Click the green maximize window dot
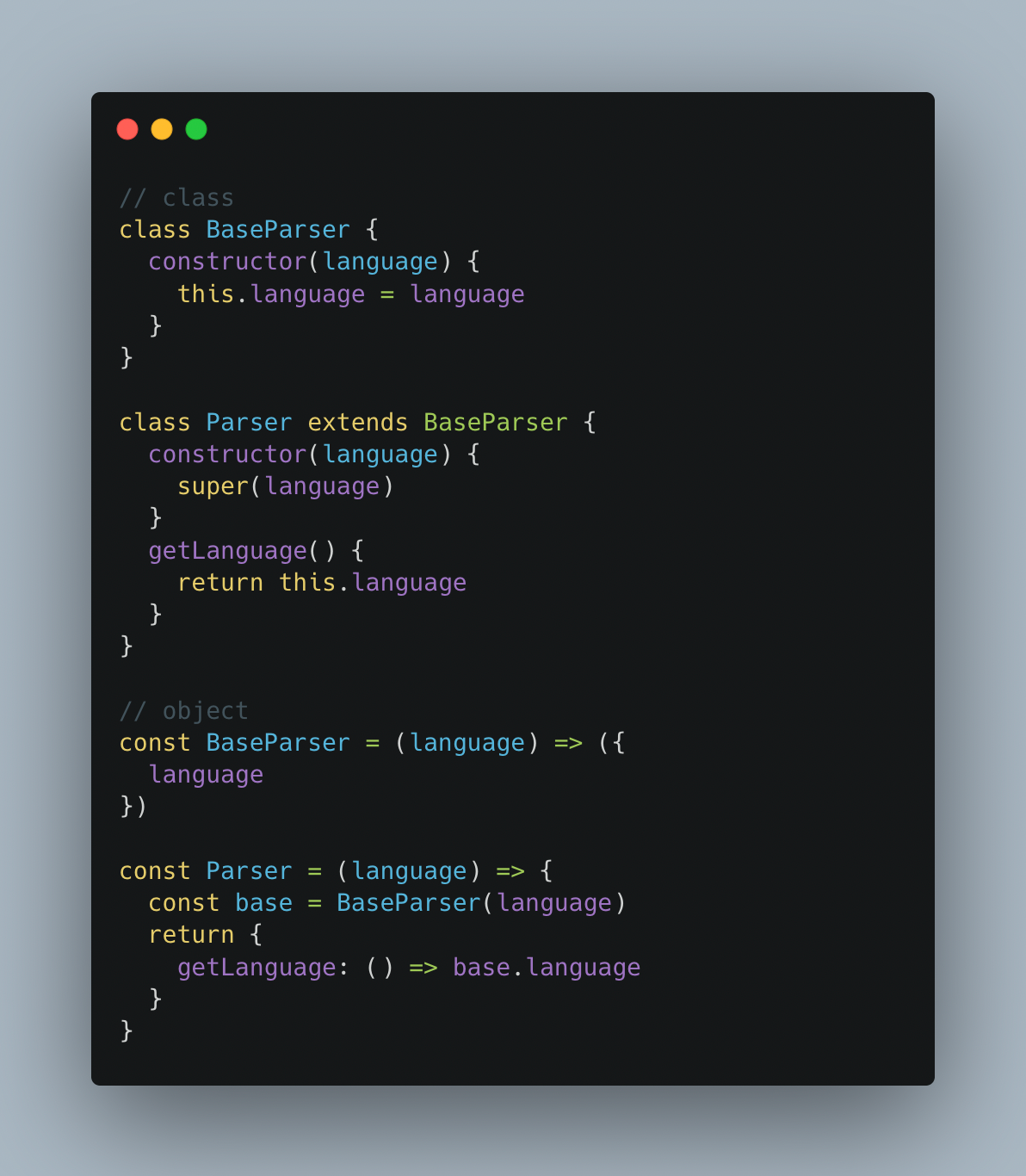The height and width of the screenshot is (1176, 1026). click(x=196, y=129)
